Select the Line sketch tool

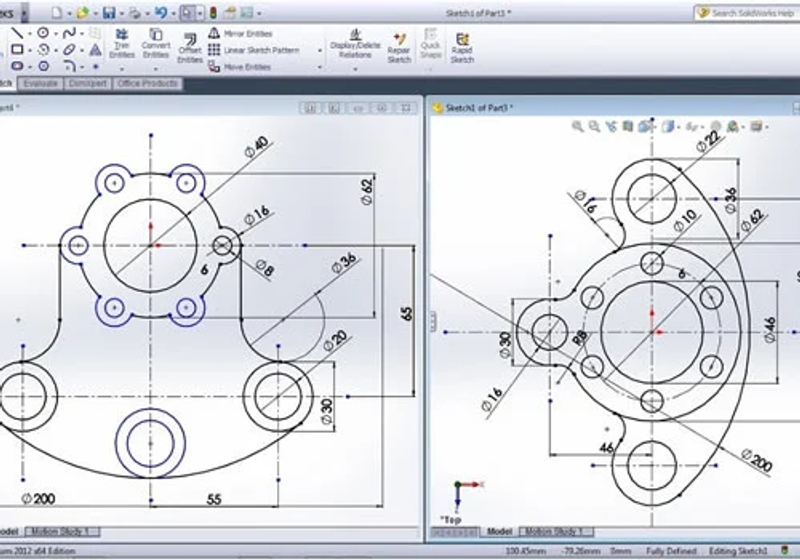coord(17,34)
